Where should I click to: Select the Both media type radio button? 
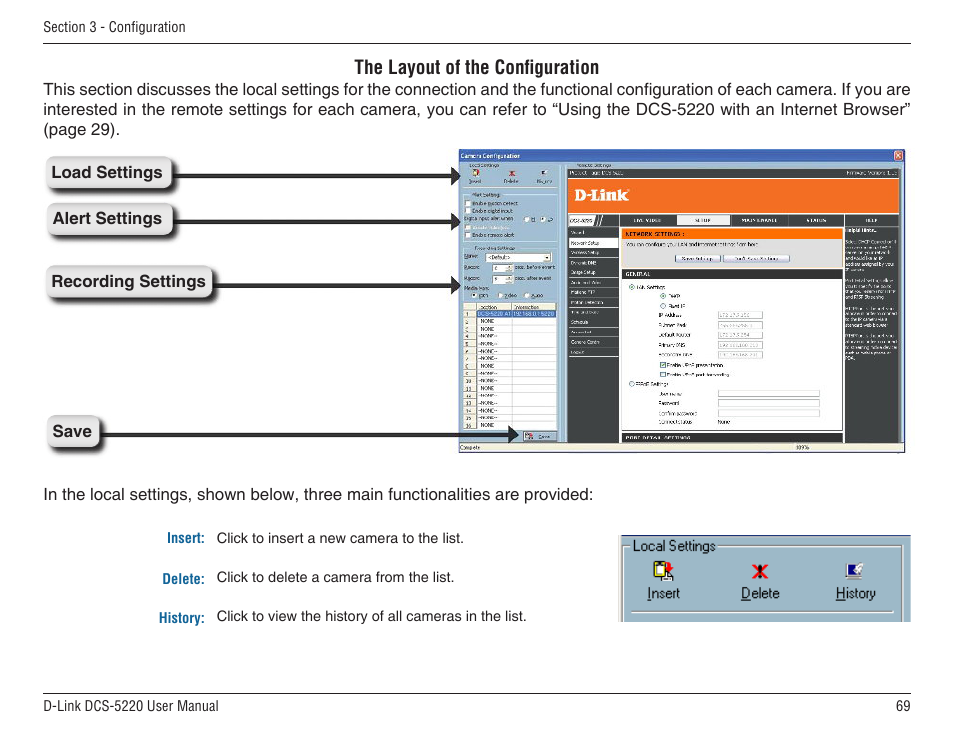(x=474, y=296)
